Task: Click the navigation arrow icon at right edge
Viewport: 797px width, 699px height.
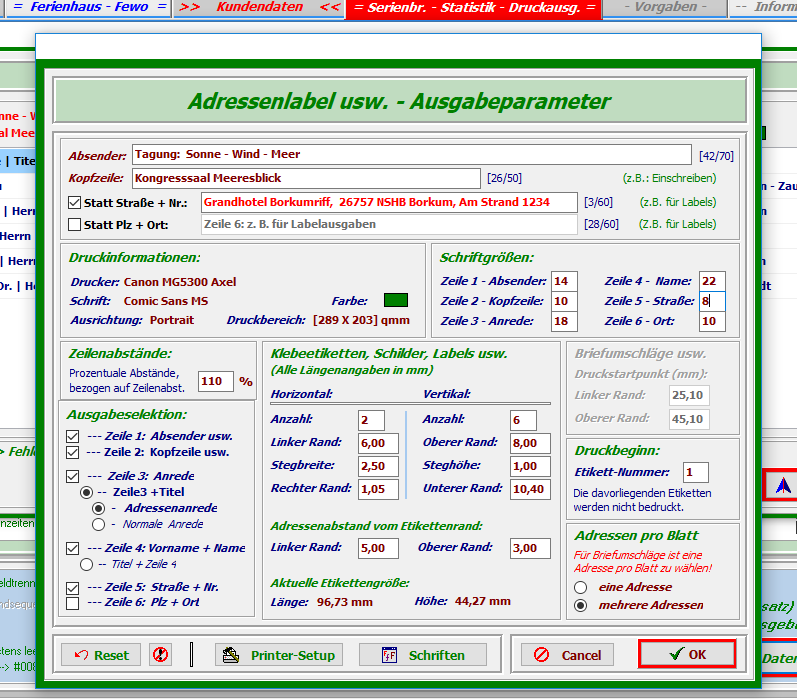Action: tap(783, 485)
